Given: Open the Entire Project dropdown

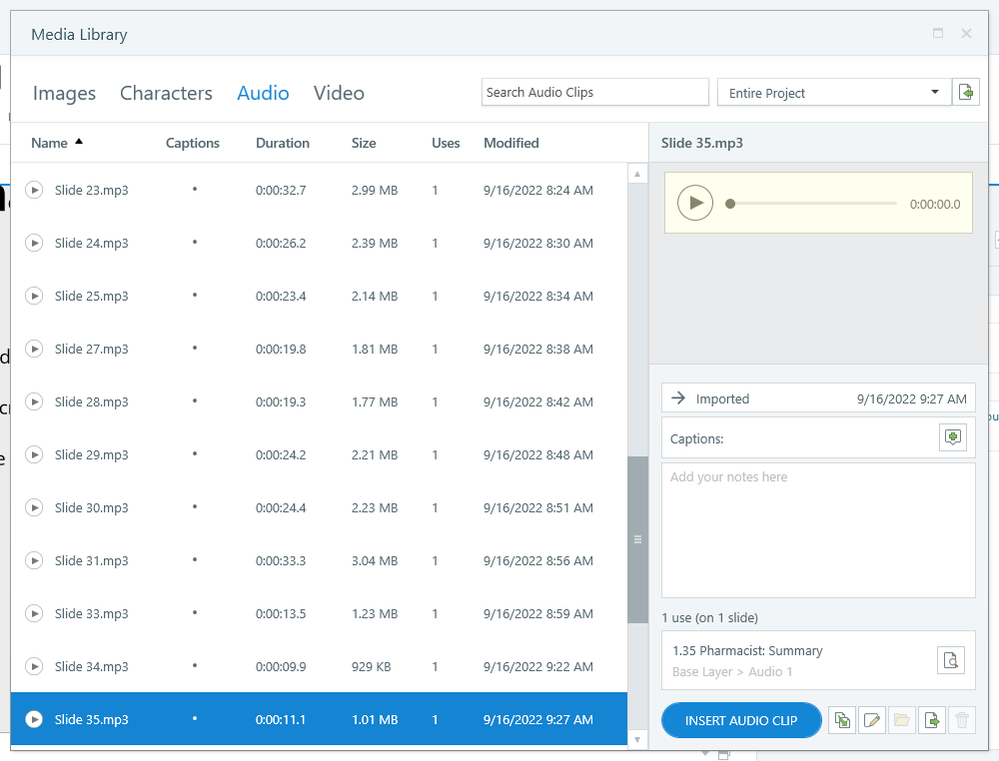Looking at the screenshot, I should 834,92.
